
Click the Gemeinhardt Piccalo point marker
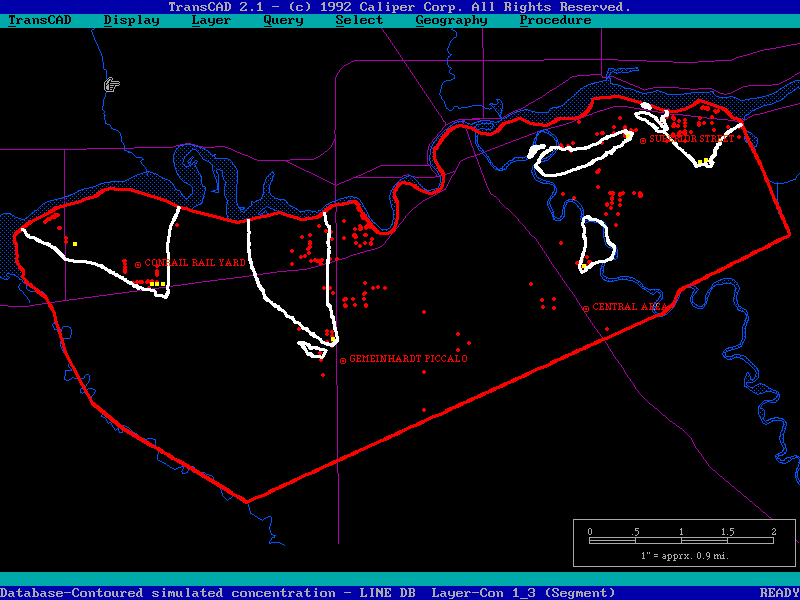pos(343,360)
